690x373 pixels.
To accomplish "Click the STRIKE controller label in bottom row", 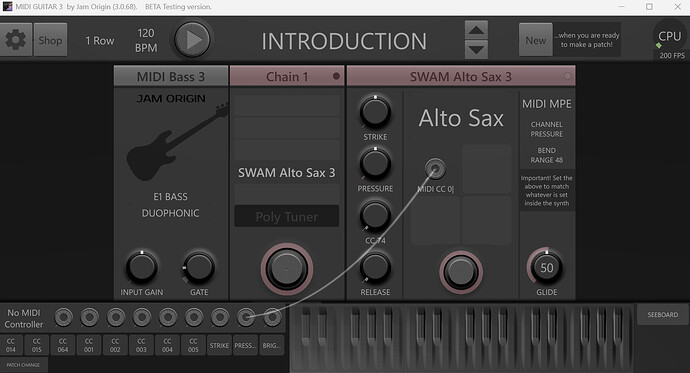I will pyautogui.click(x=219, y=345).
